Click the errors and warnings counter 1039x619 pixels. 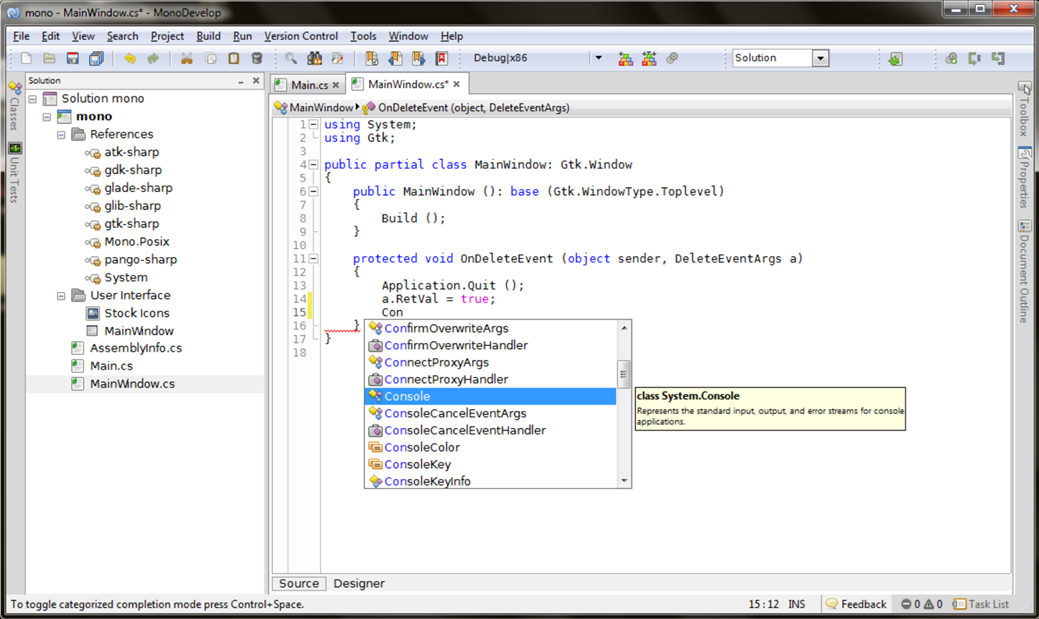[922, 604]
